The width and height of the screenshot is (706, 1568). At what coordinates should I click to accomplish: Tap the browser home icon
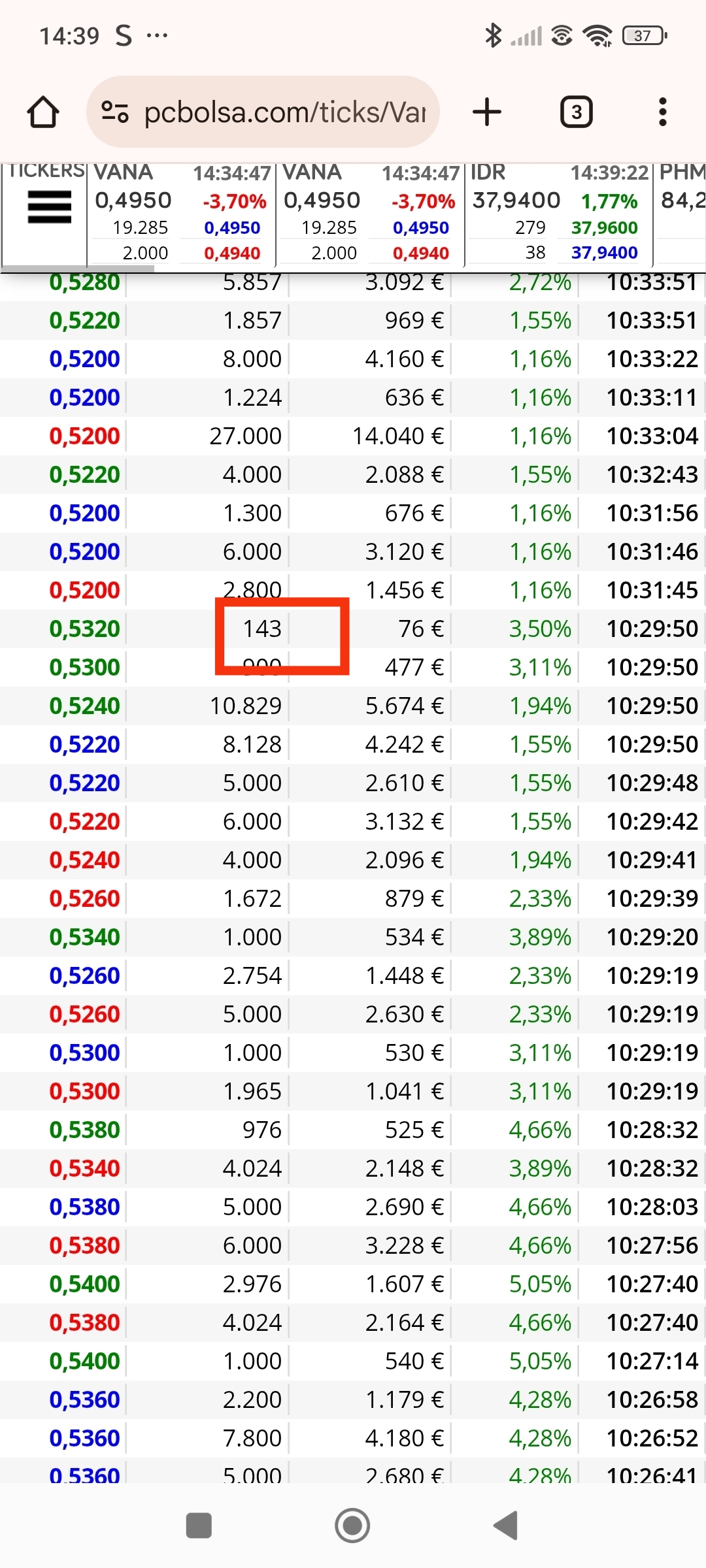pyautogui.click(x=43, y=112)
